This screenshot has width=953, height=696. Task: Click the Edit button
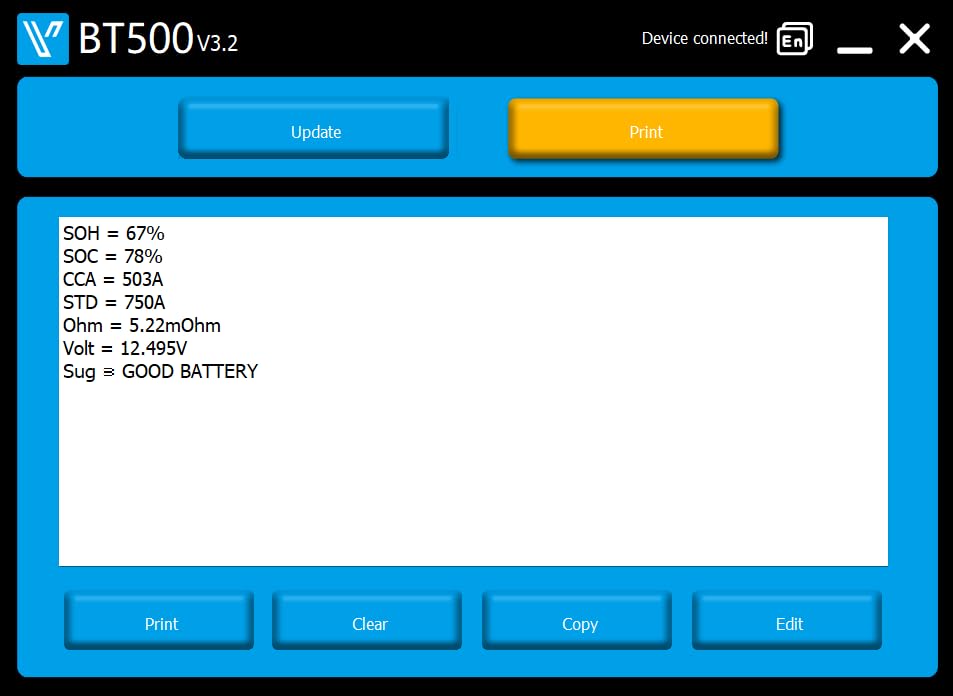coord(787,621)
